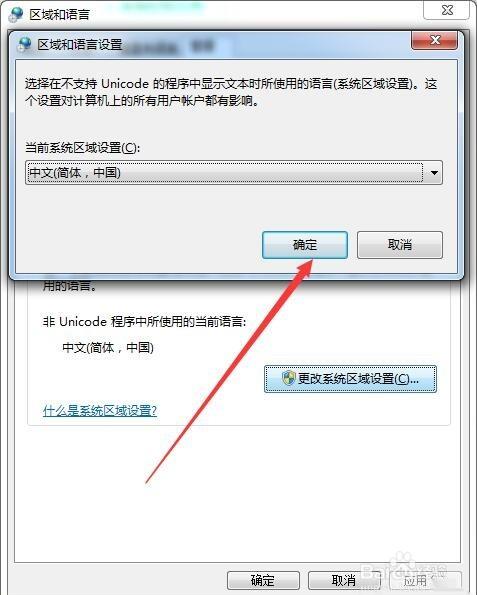Click the shield icon on 更改系统区域设置 button

coord(288,378)
